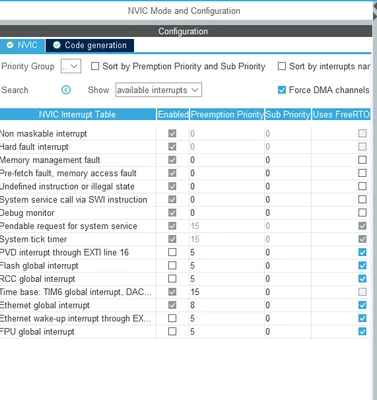Click the NVIC Interrupt Table column header

tap(77, 114)
